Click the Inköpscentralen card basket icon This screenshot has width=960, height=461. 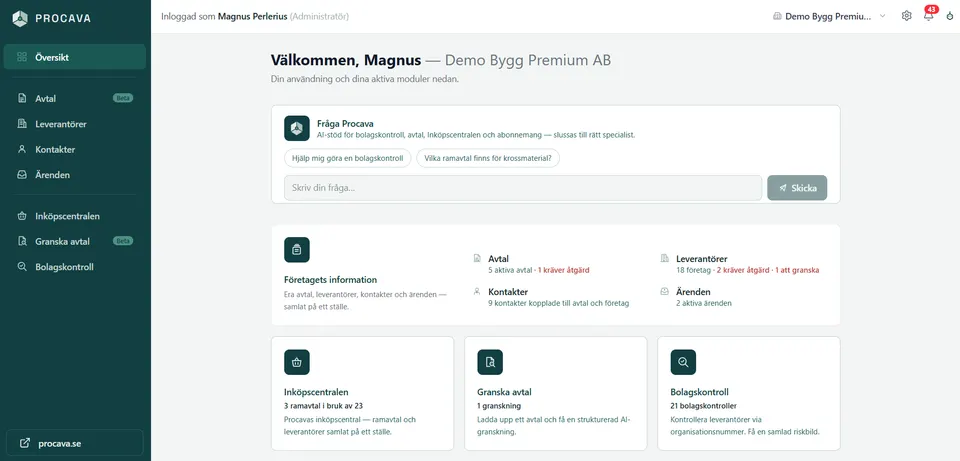(x=297, y=362)
